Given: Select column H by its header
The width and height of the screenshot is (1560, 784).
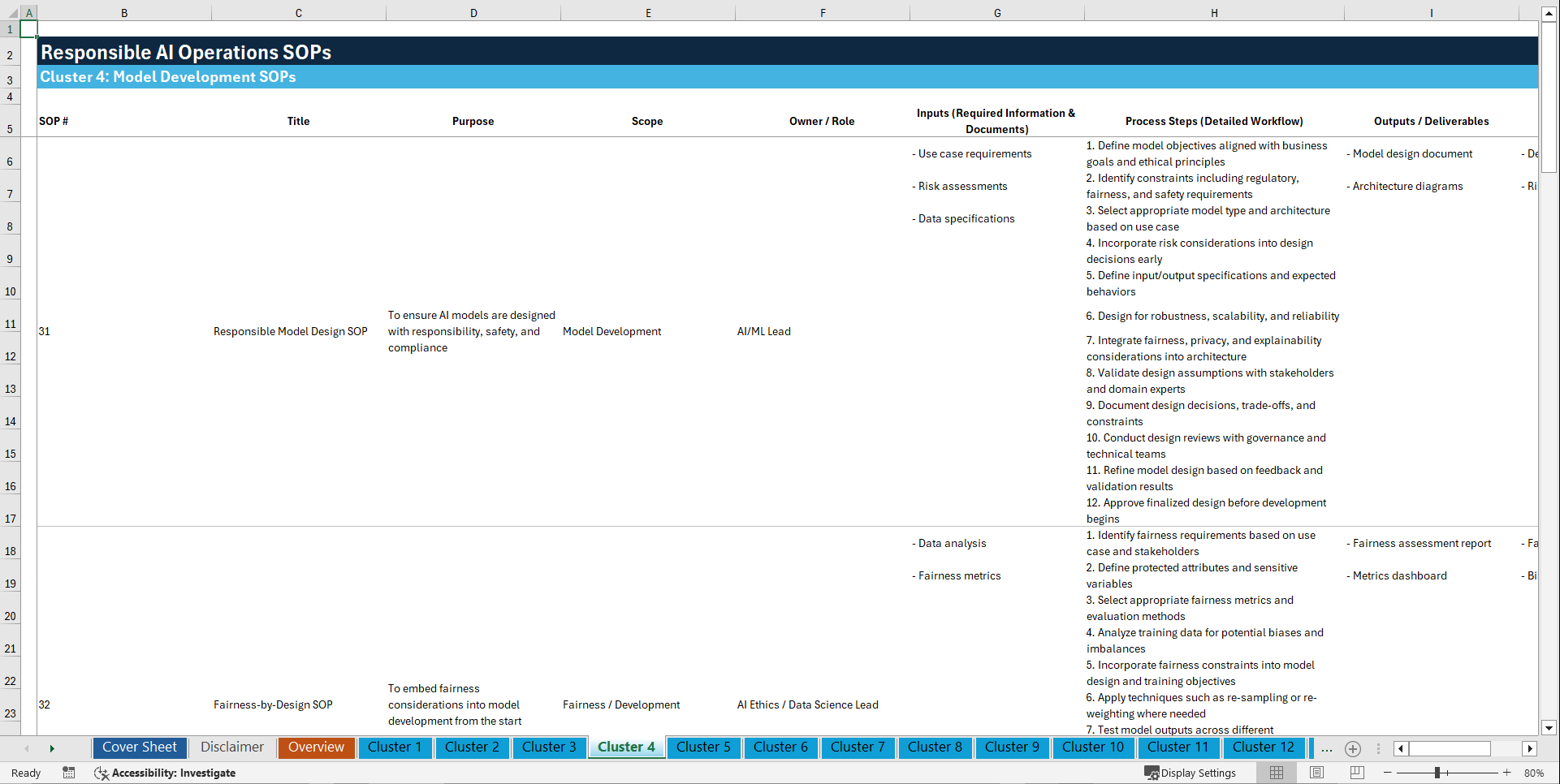Looking at the screenshot, I should click(x=1213, y=12).
